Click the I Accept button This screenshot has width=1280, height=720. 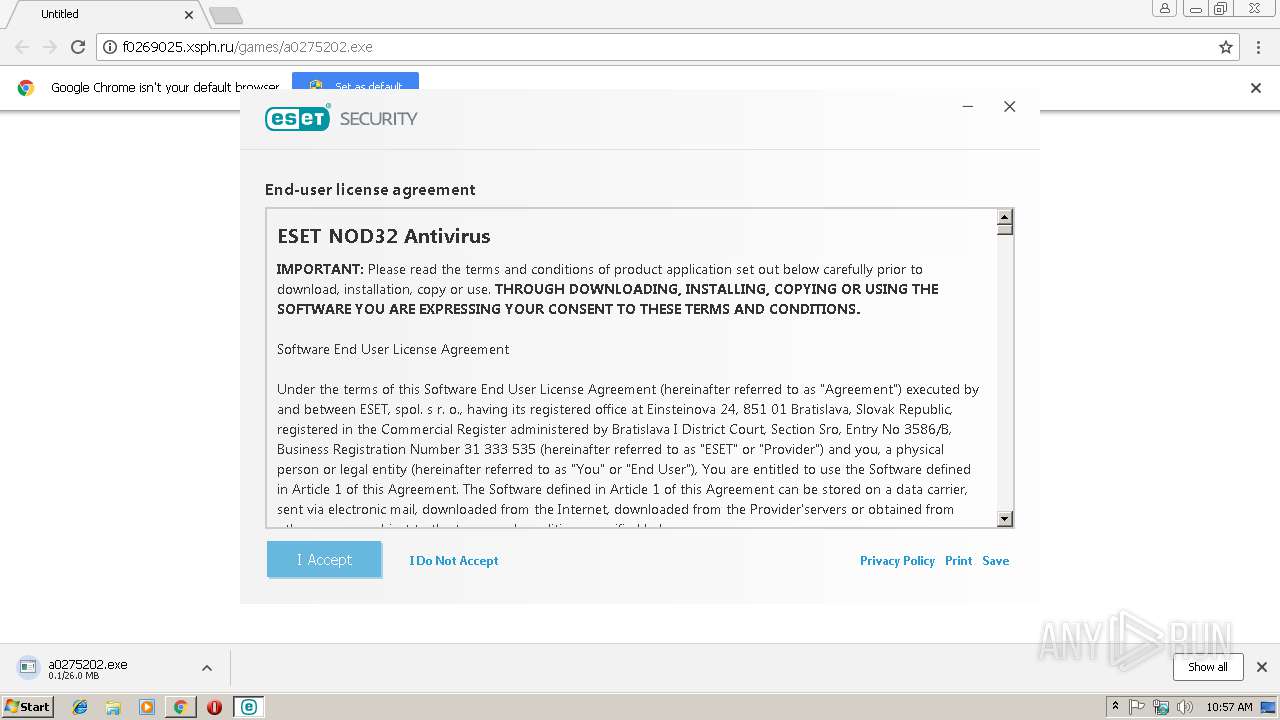[324, 560]
